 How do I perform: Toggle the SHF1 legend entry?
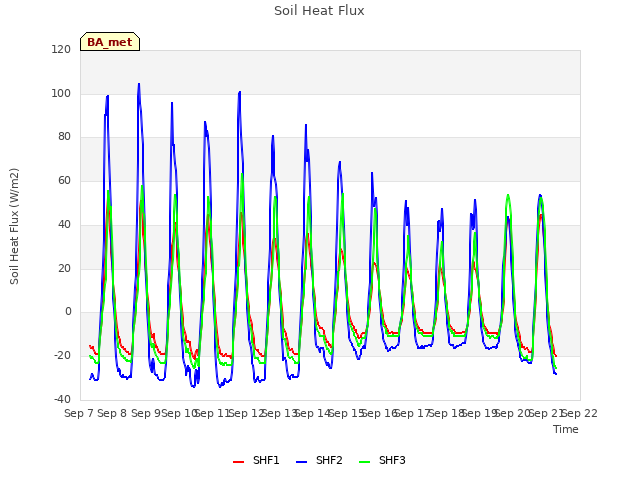256,460
